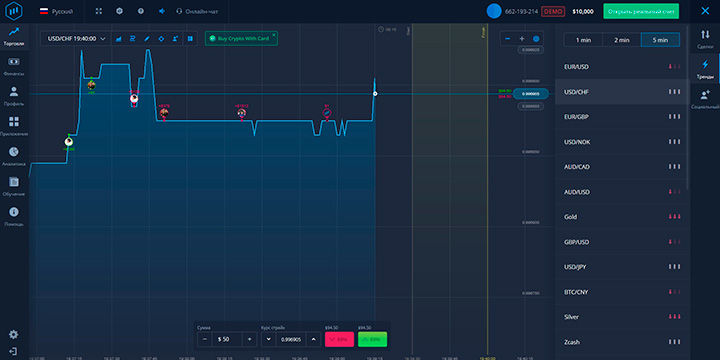Click the current price label on axis
Screen dimensions: 720x360
pos(531,94)
